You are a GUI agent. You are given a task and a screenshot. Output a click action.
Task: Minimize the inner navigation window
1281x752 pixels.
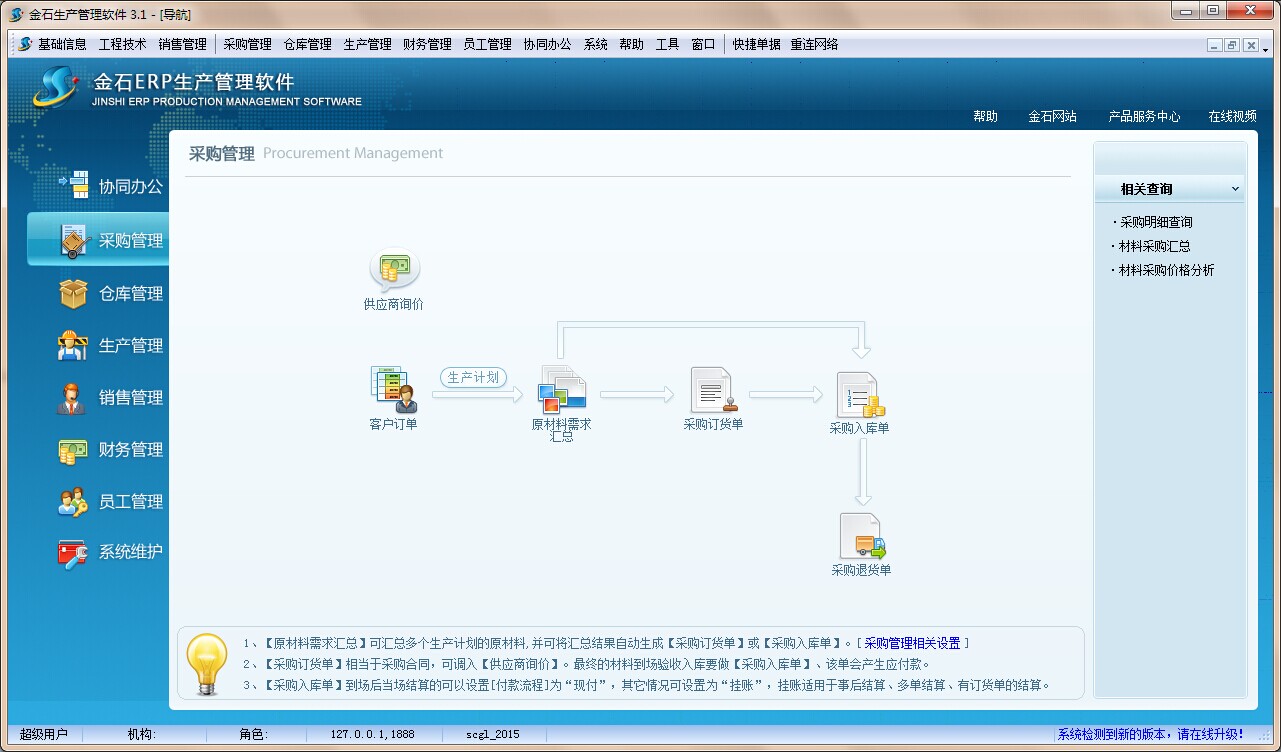coord(1214,45)
